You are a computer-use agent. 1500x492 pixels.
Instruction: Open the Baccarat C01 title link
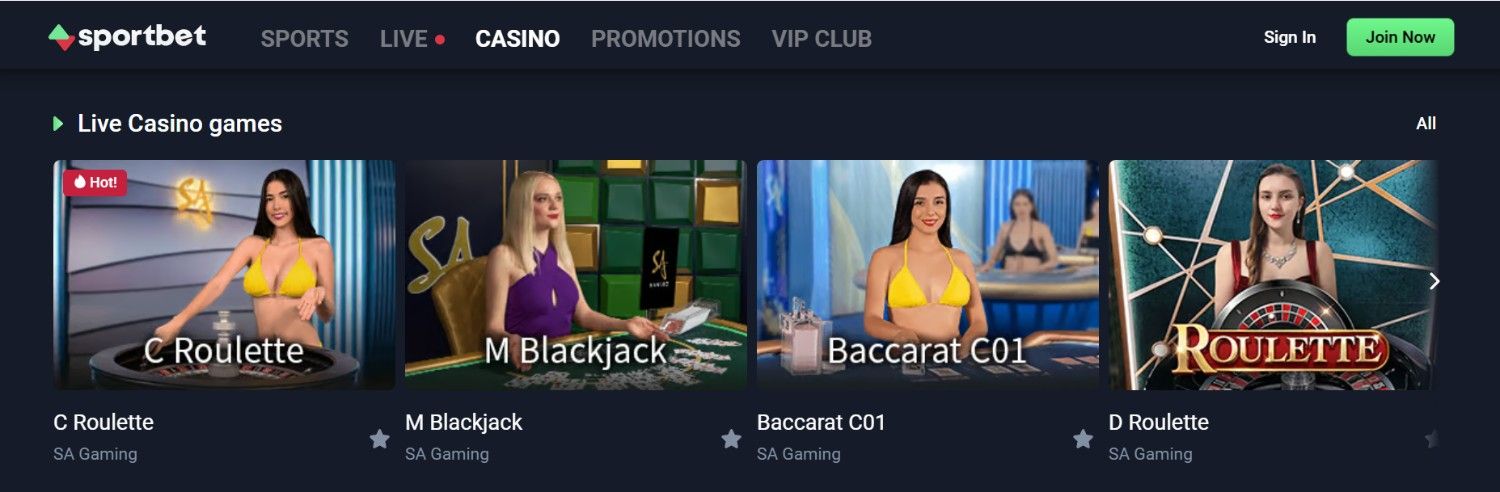point(821,422)
